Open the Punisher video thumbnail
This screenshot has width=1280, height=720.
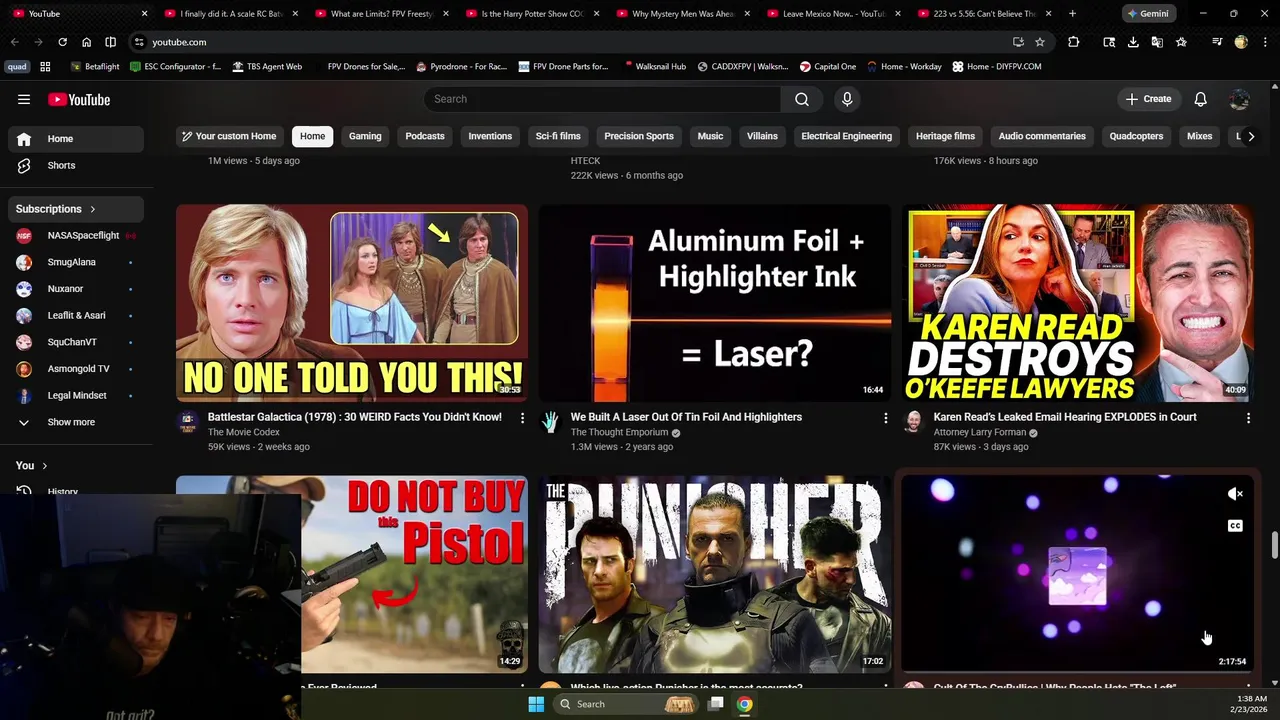[x=715, y=574]
